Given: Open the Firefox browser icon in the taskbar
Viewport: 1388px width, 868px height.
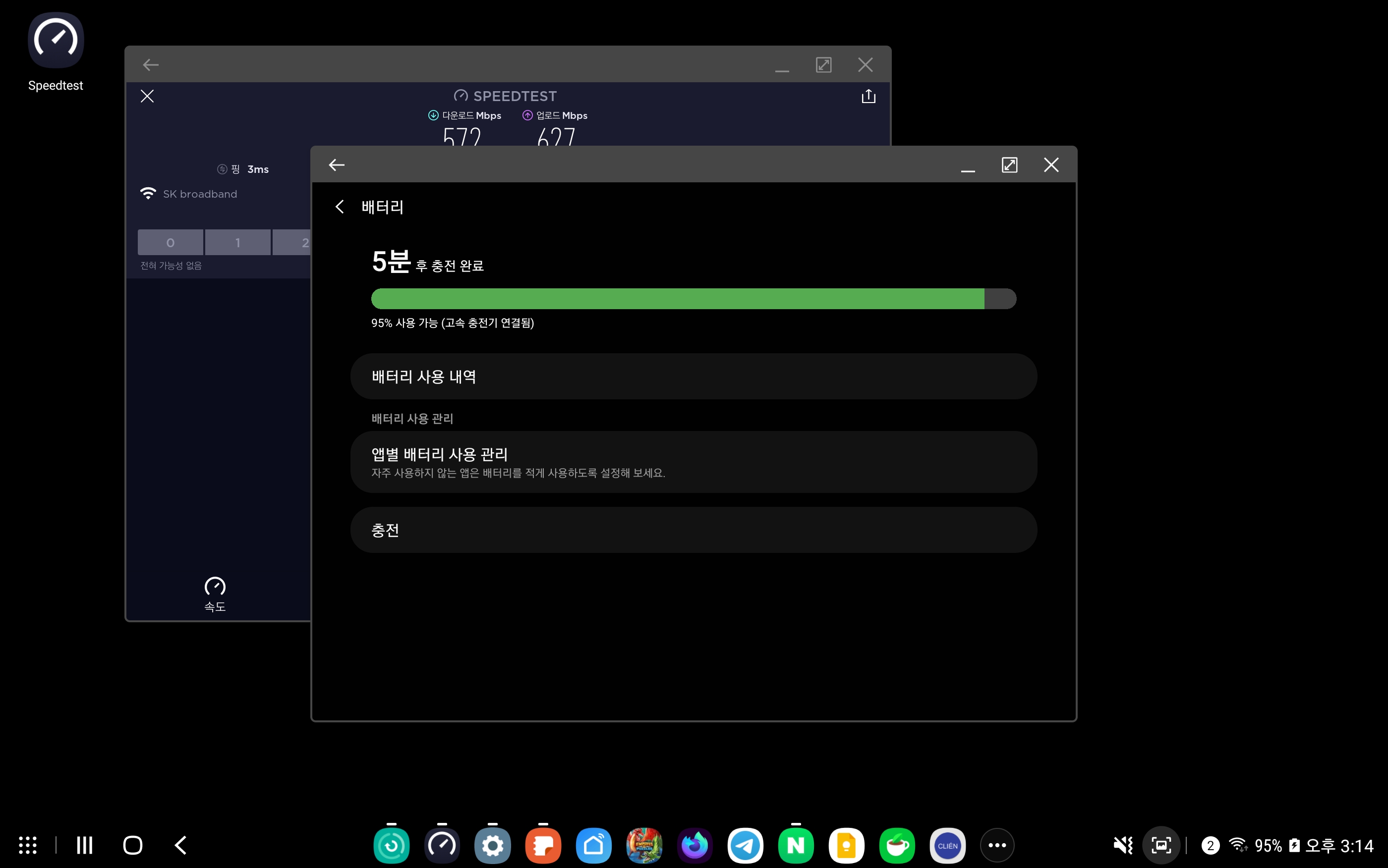Looking at the screenshot, I should [694, 845].
